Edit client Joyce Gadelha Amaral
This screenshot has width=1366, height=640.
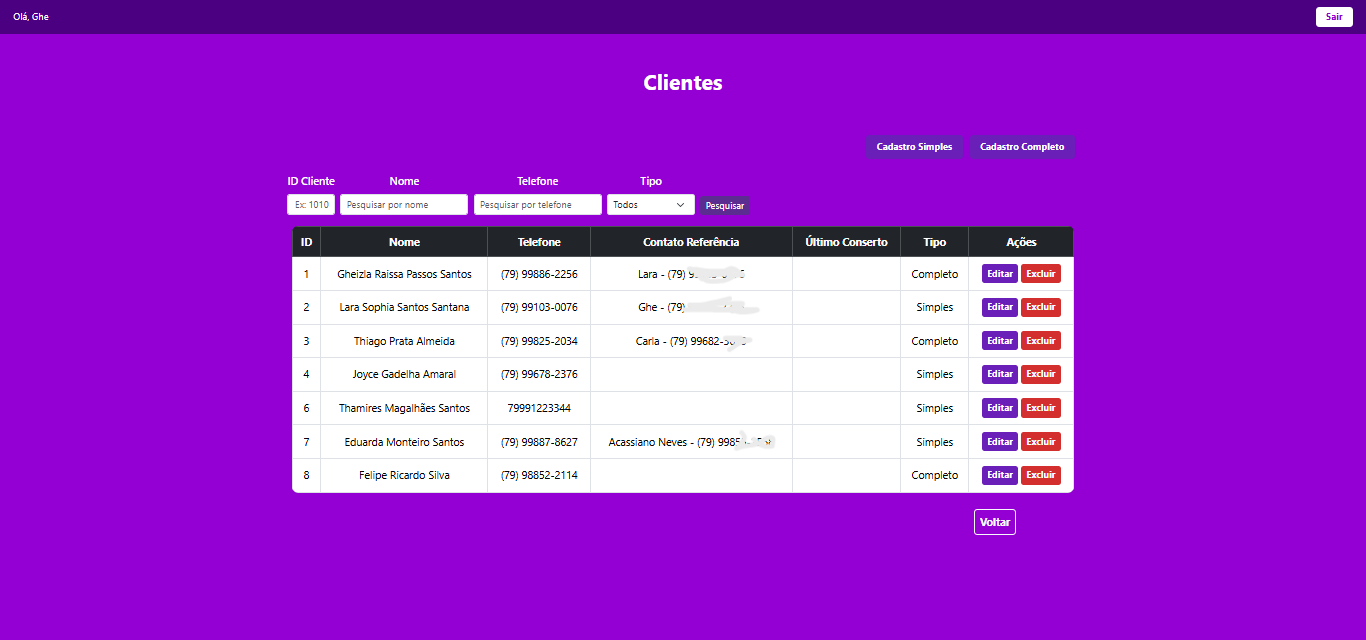[1000, 374]
